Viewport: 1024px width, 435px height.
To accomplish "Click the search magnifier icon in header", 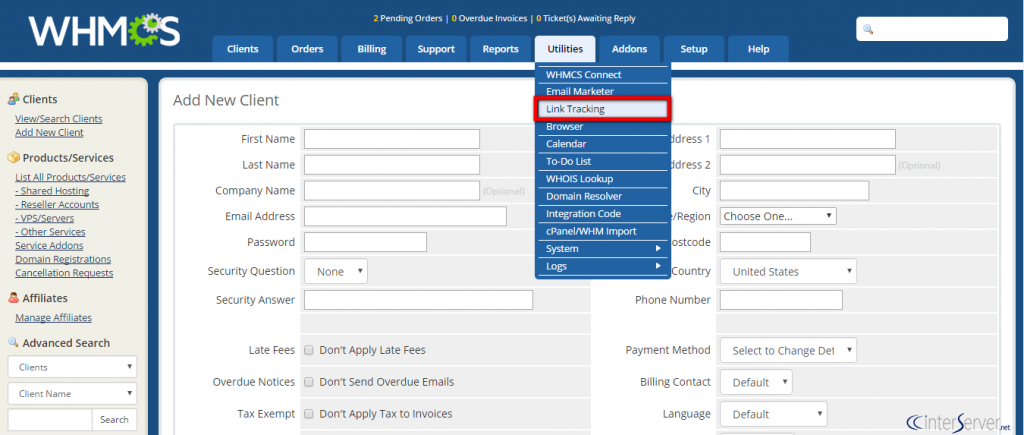I will pyautogui.click(x=868, y=29).
